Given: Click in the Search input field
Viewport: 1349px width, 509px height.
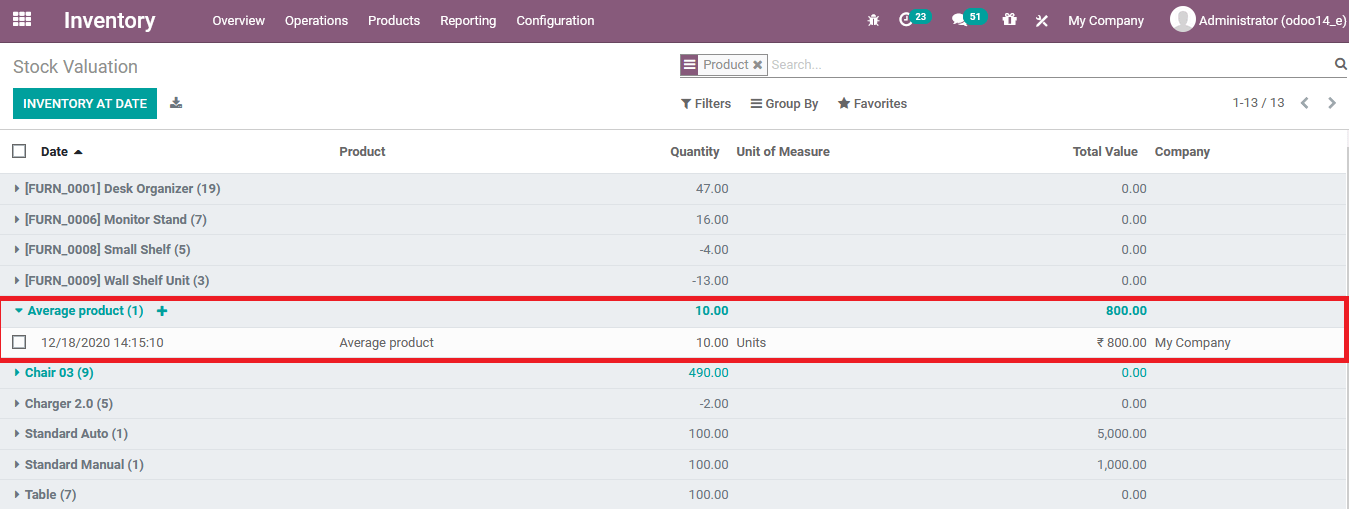Looking at the screenshot, I should pyautogui.click(x=1050, y=64).
